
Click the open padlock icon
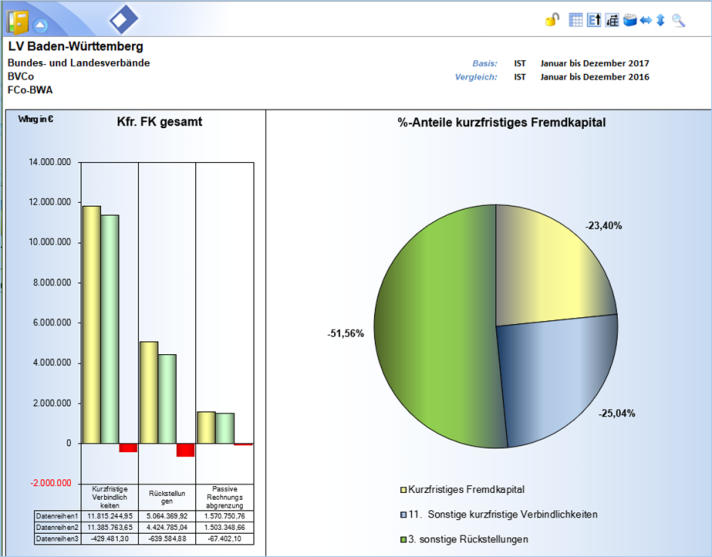pos(551,20)
